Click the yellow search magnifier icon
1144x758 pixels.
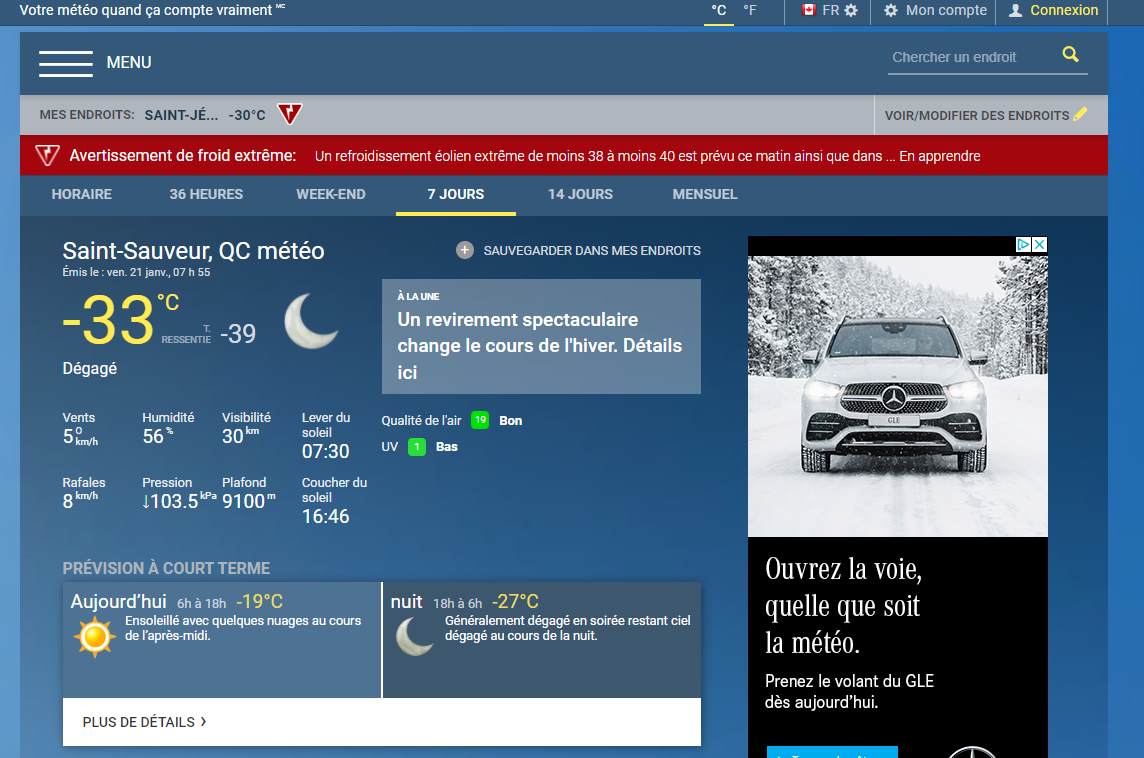(x=1070, y=54)
